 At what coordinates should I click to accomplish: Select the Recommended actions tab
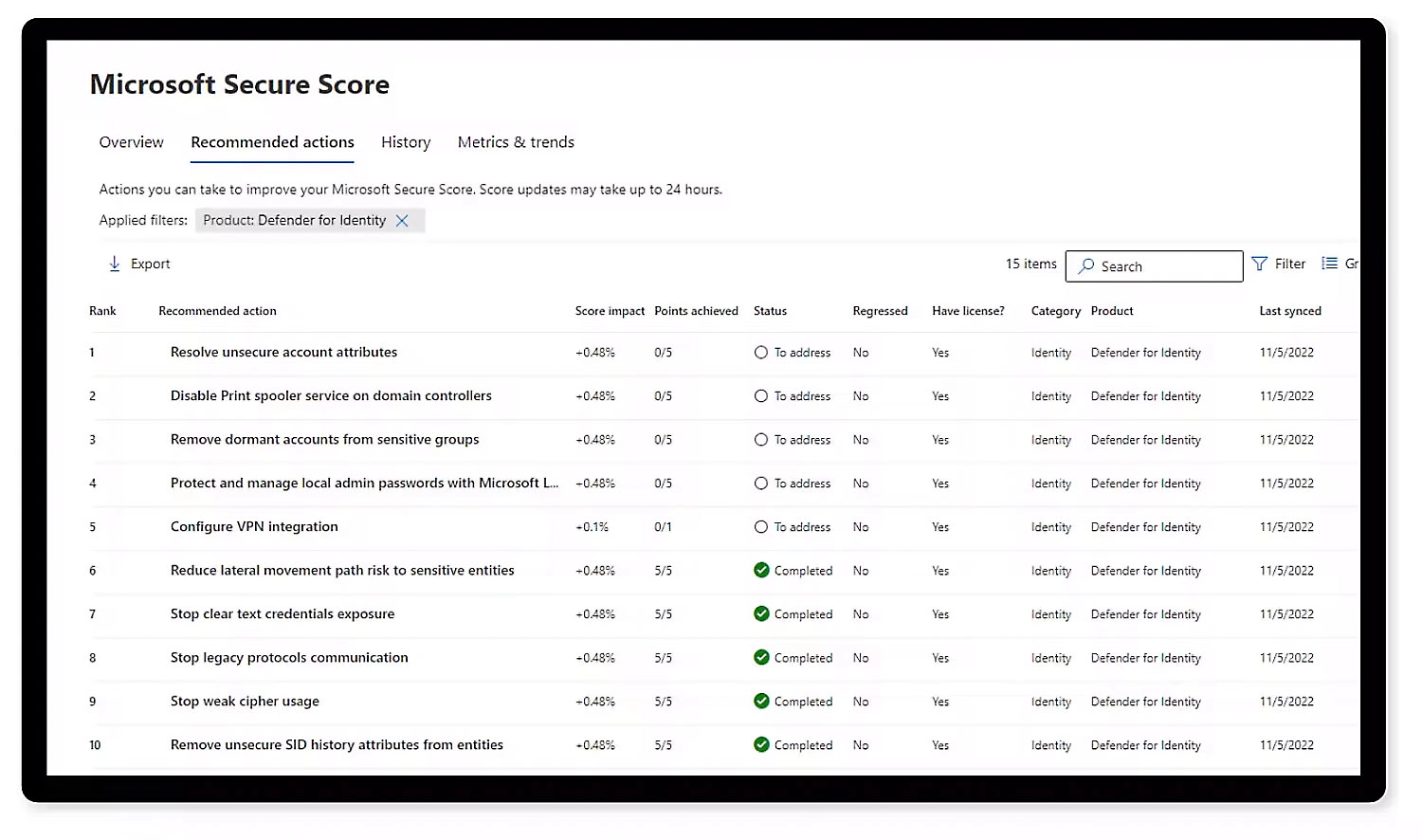(272, 142)
